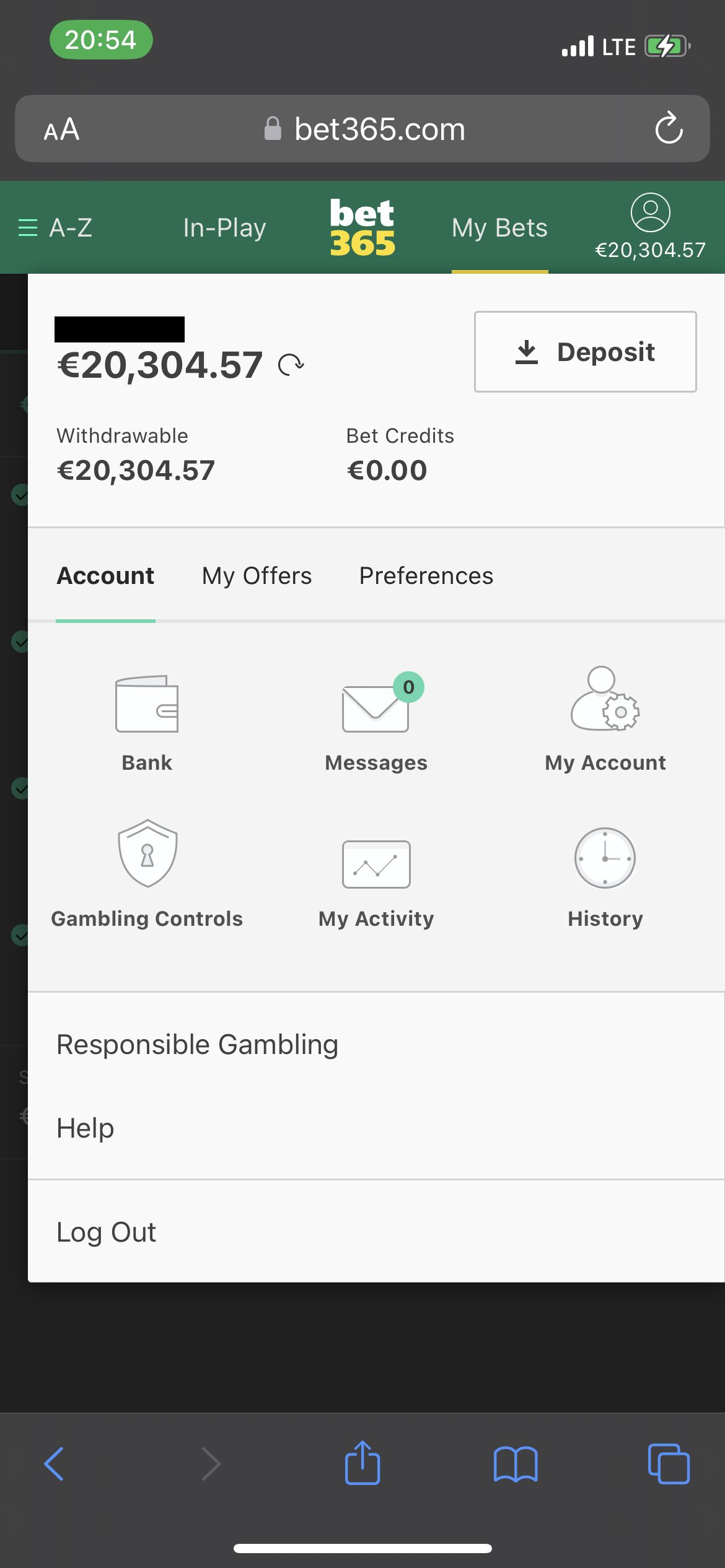Image resolution: width=725 pixels, height=1568 pixels.
Task: Refresh the account balance
Action: pyautogui.click(x=291, y=365)
